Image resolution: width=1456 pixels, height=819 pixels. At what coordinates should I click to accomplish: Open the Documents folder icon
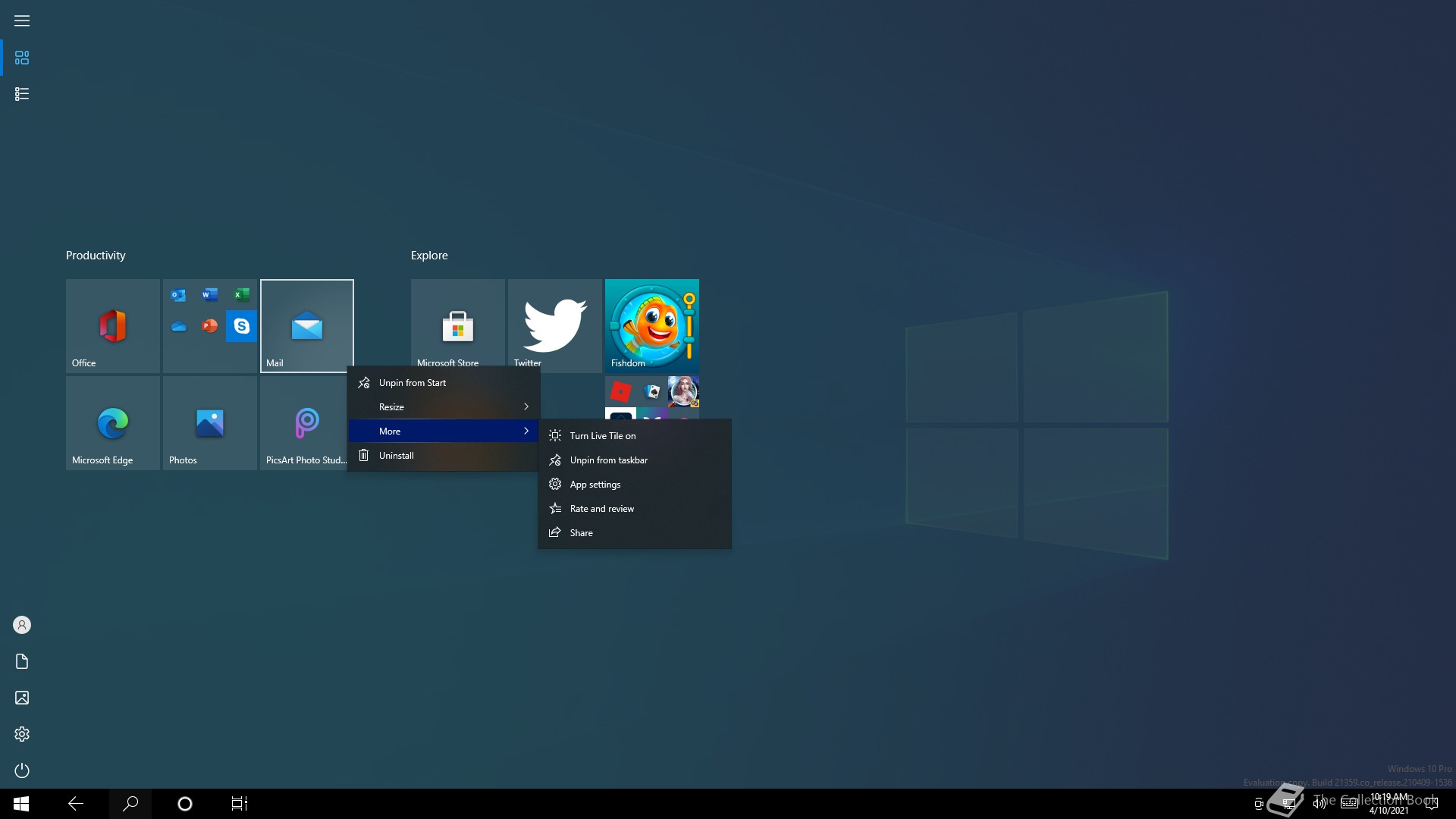[x=22, y=661]
